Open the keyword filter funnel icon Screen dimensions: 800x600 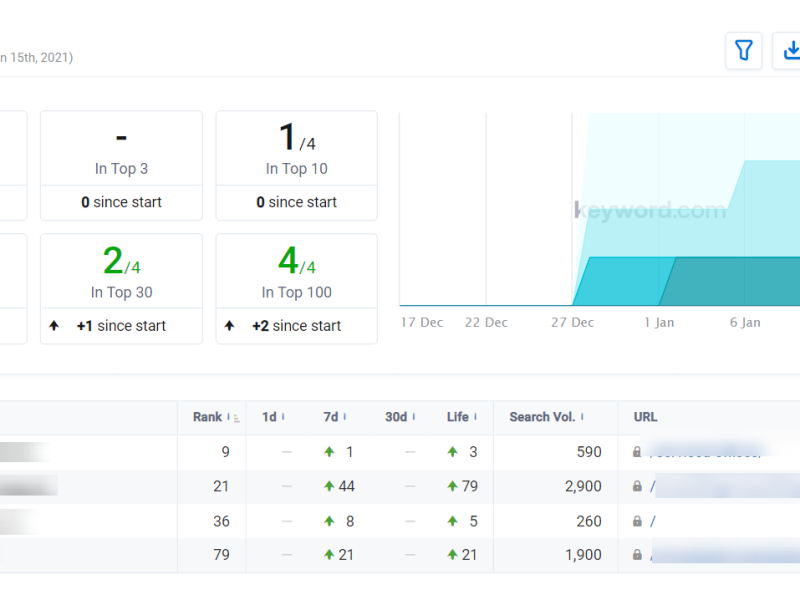click(x=744, y=51)
